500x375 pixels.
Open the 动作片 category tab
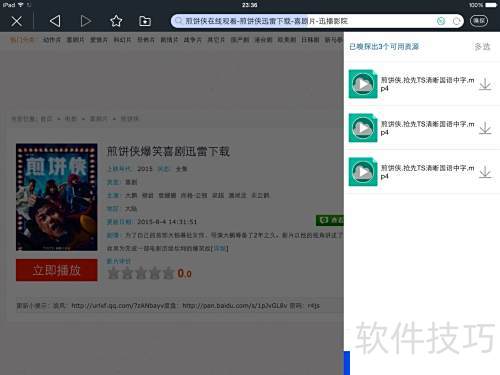[52, 40]
